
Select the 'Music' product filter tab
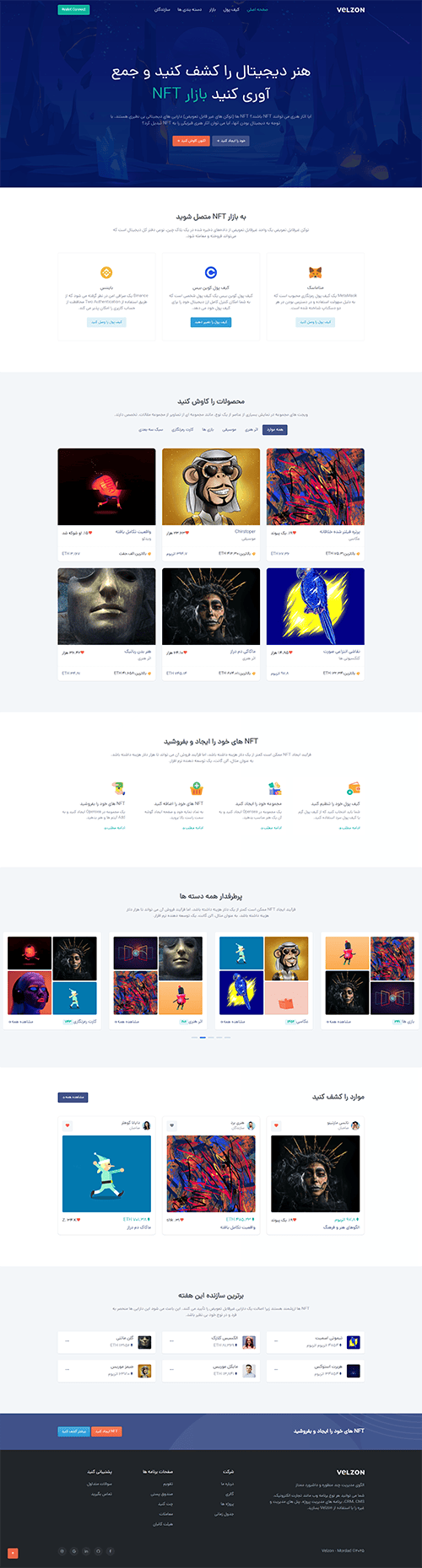click(x=229, y=430)
